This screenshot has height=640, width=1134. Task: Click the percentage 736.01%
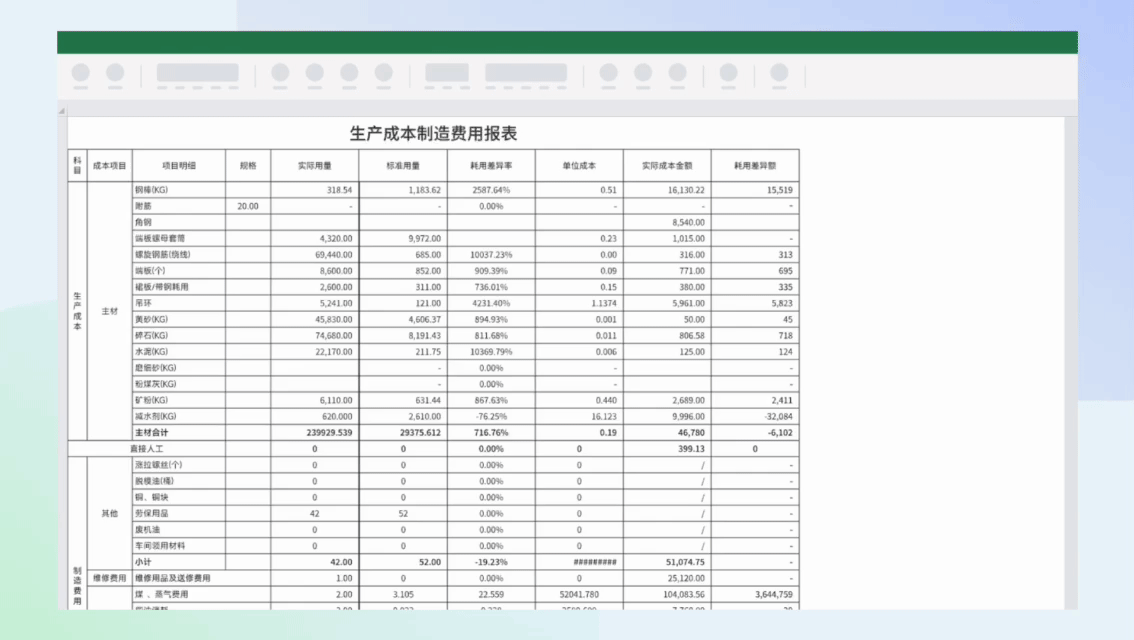coord(491,287)
